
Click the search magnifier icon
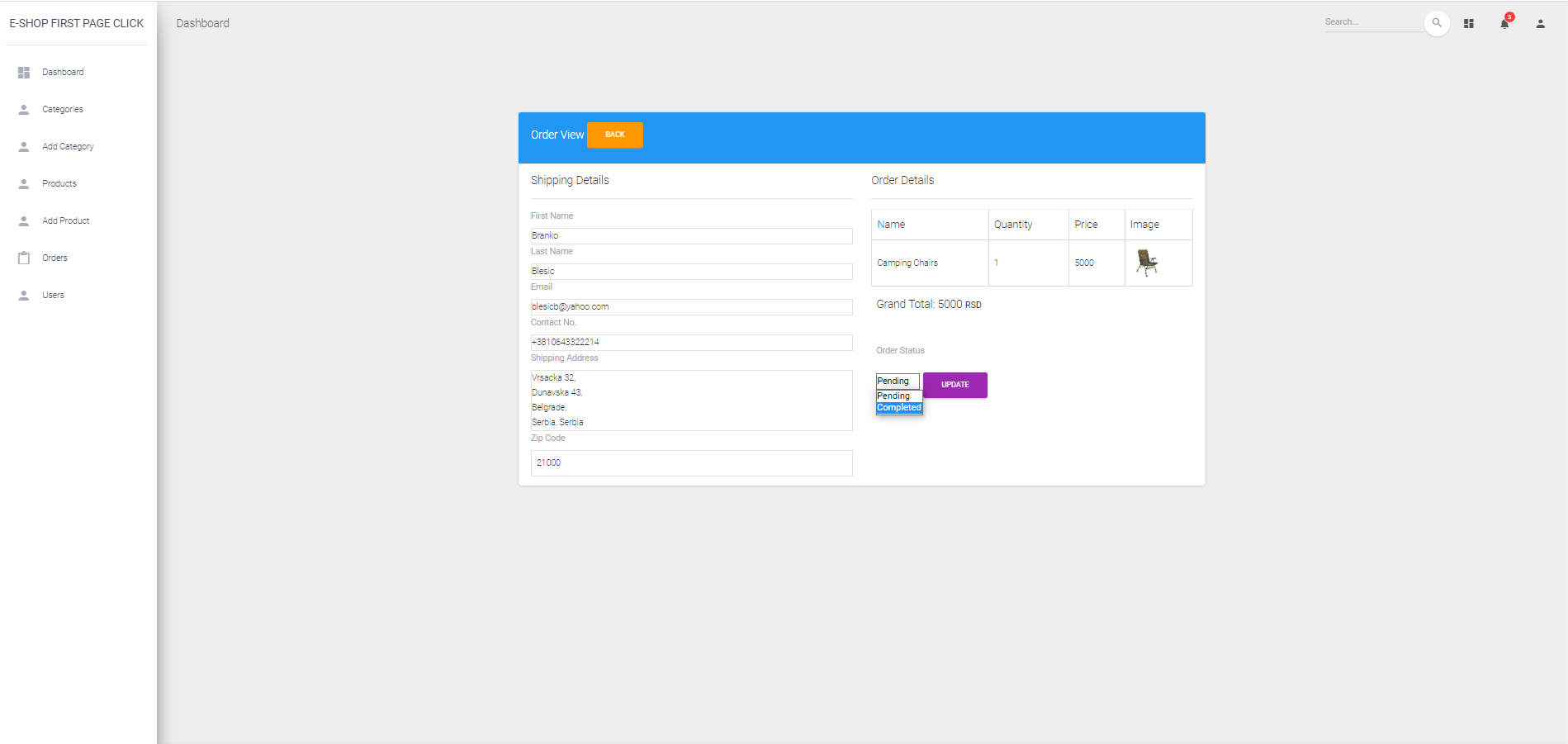click(x=1437, y=23)
